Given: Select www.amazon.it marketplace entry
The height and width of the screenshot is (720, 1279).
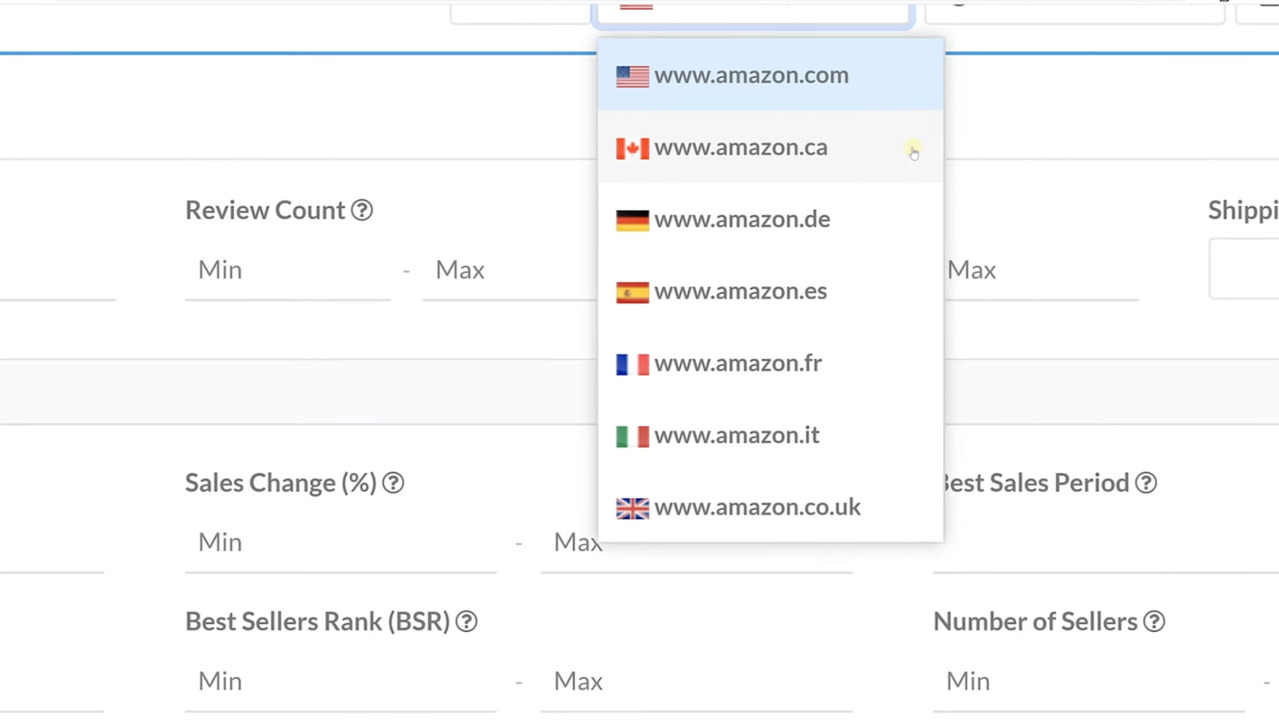Looking at the screenshot, I should (737, 436).
